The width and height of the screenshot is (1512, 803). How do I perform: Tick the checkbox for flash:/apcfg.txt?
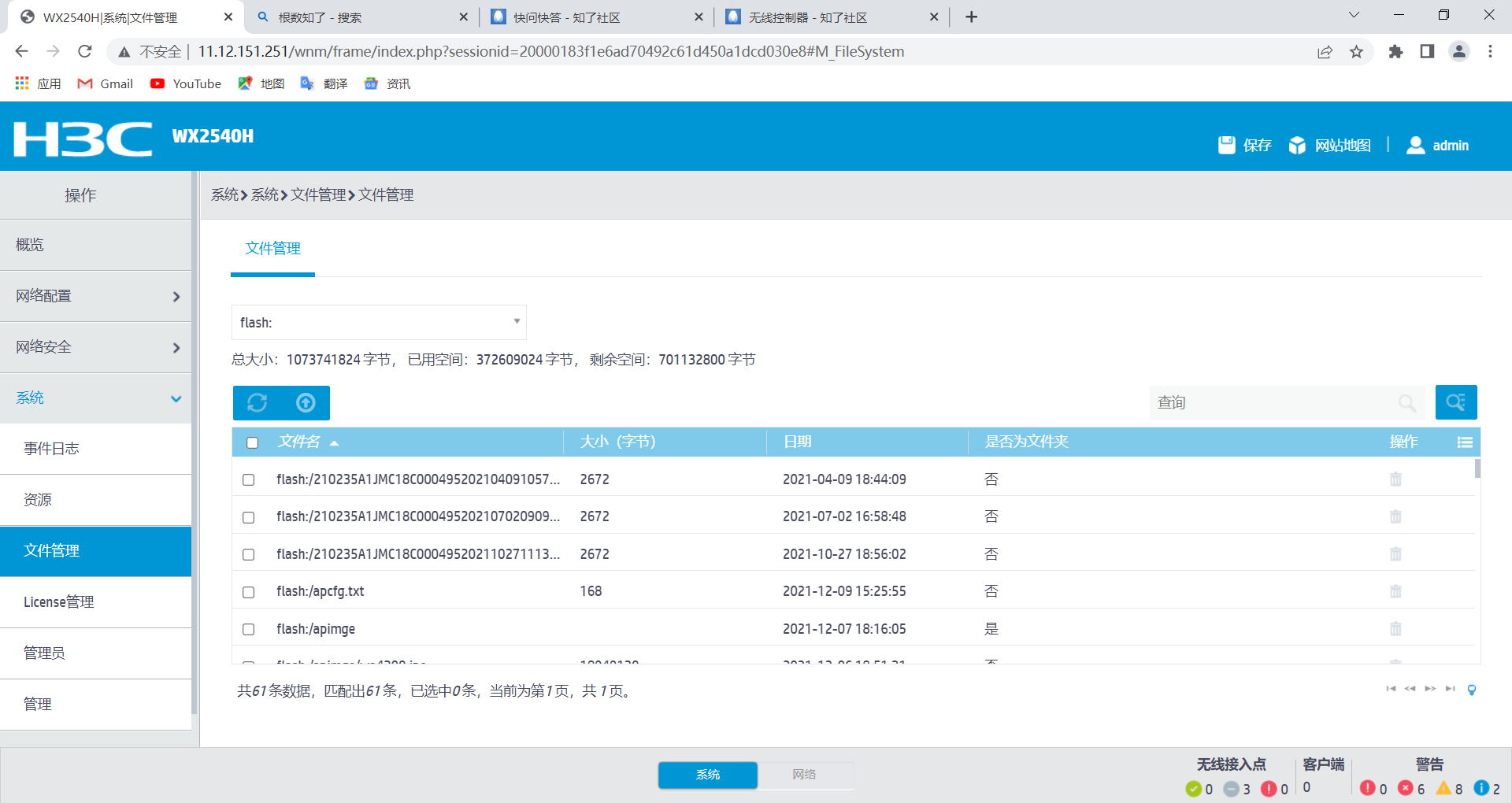pyautogui.click(x=249, y=592)
